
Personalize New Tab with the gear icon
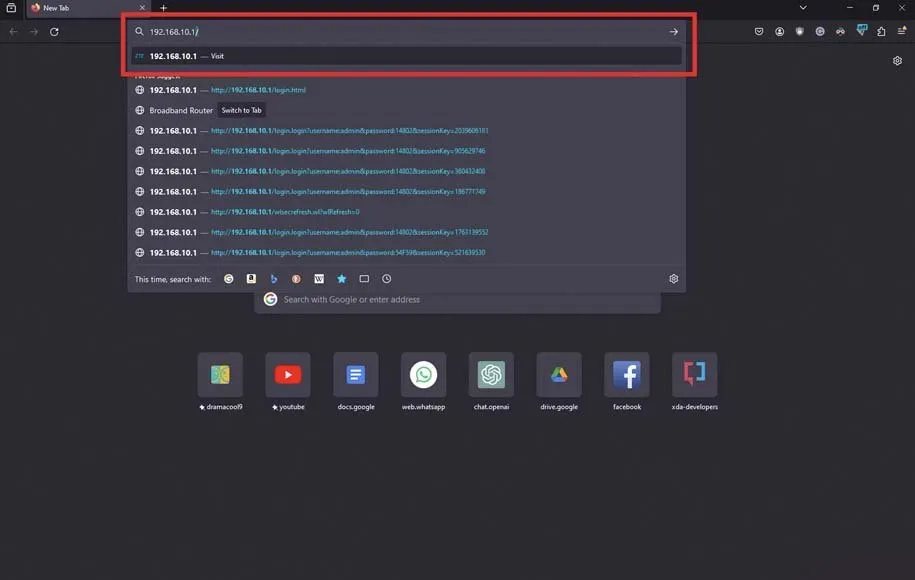tap(897, 61)
